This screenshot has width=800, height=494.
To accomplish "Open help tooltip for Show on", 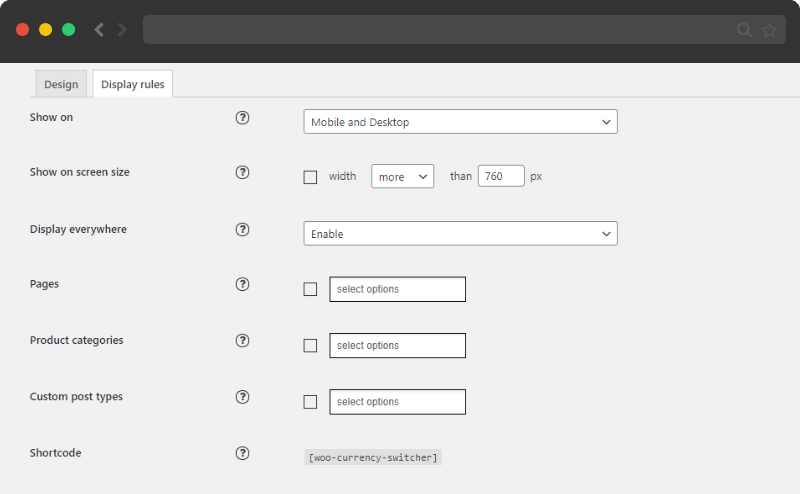I will pyautogui.click(x=242, y=118).
